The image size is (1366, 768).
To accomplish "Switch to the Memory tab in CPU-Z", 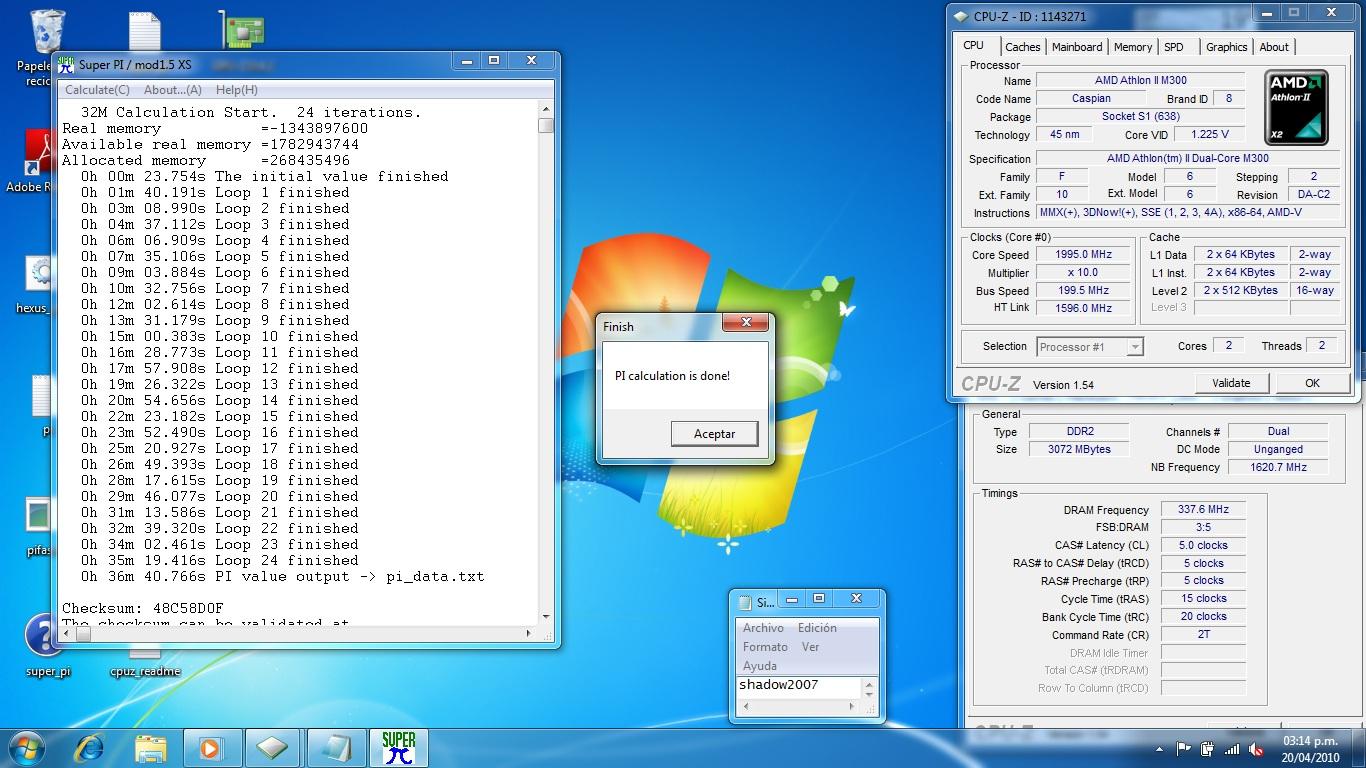I will [1133, 47].
